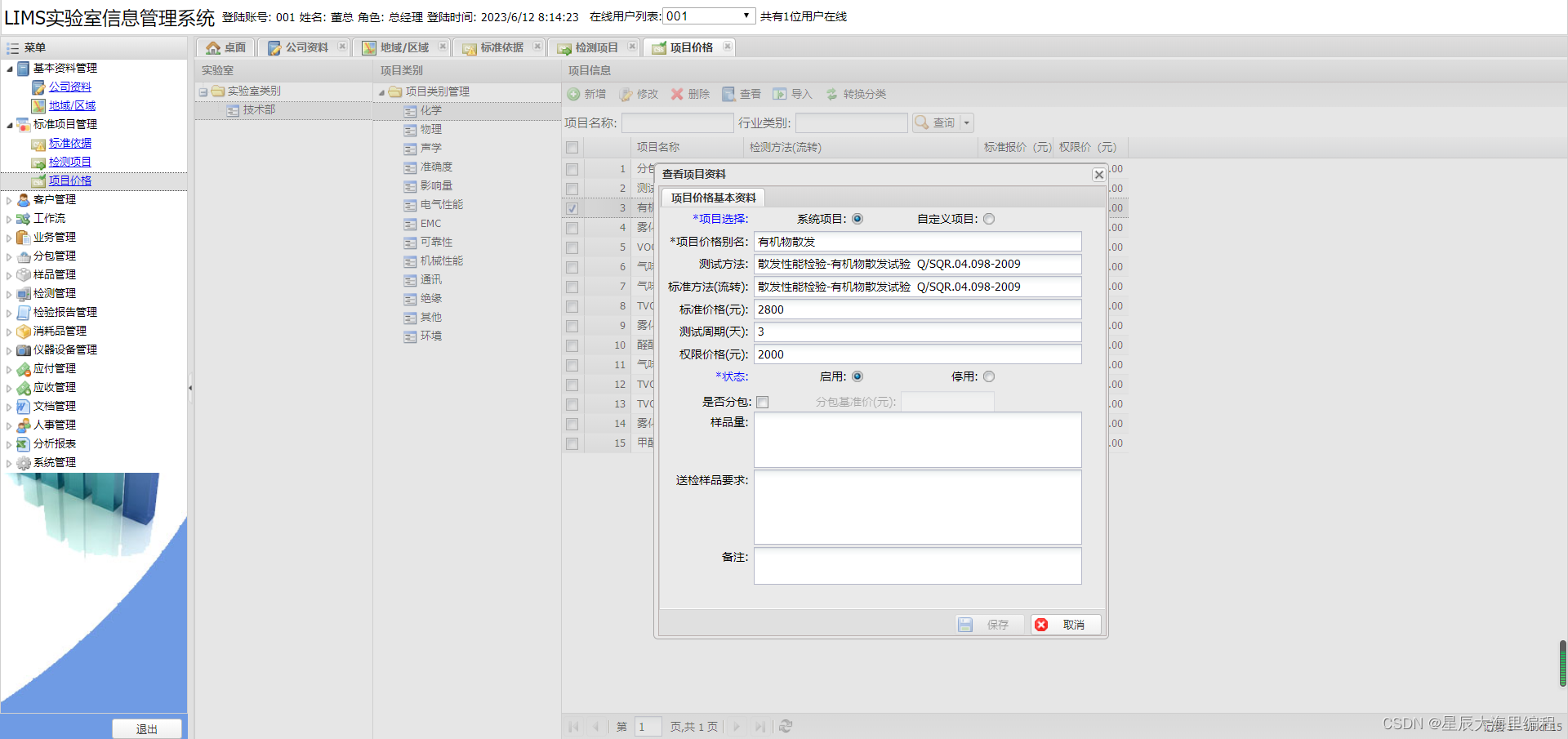Open the 检测项目 link in sidebar
The height and width of the screenshot is (739, 1568).
(x=70, y=162)
